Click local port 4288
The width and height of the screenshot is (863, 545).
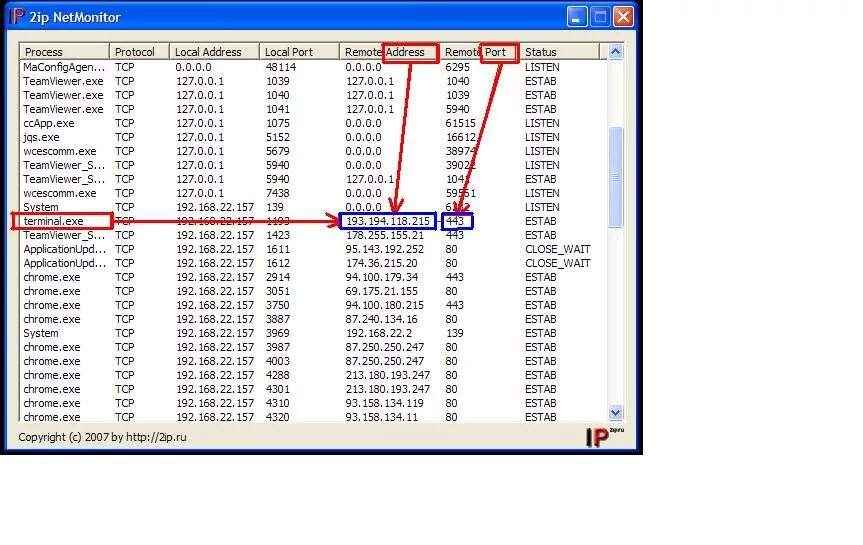click(x=277, y=375)
